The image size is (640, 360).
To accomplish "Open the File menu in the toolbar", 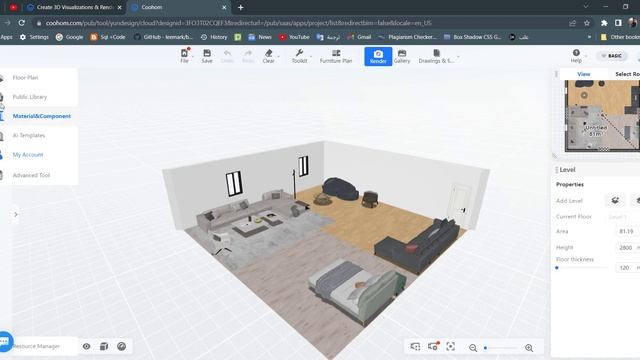I will (184, 56).
